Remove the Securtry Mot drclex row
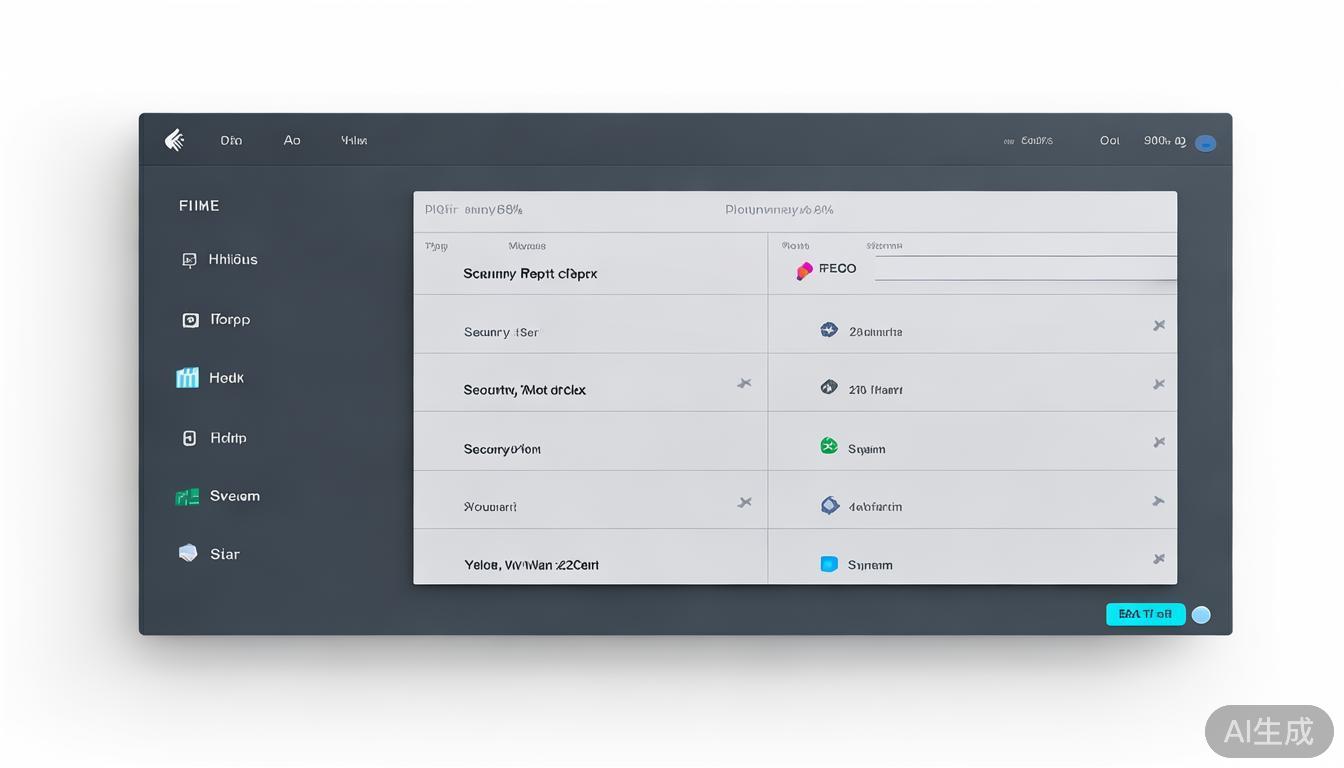 [744, 383]
